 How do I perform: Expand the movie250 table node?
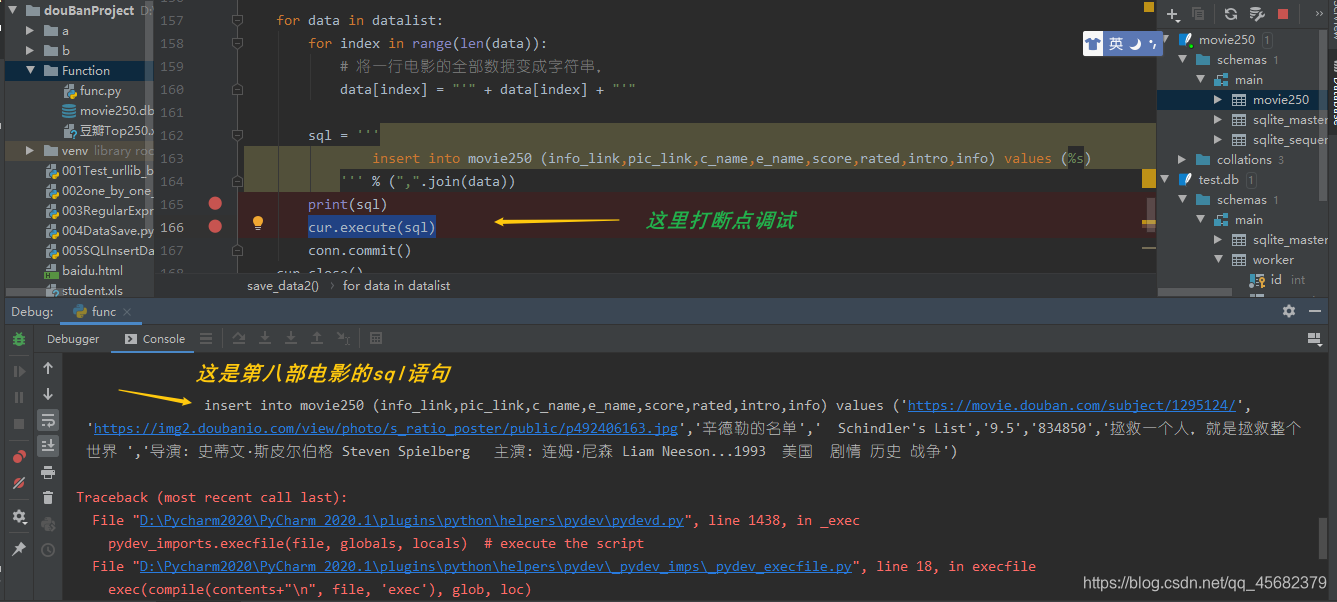coord(1217,100)
